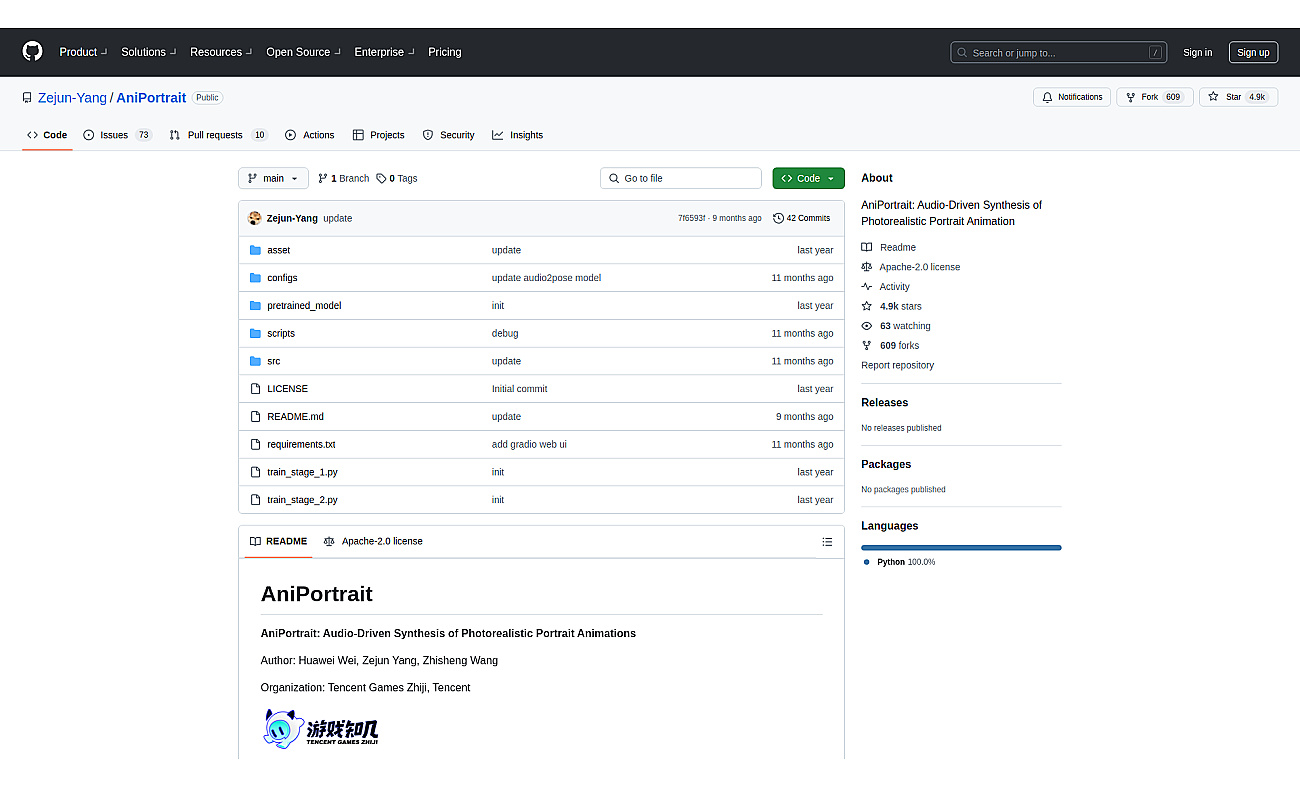The height and width of the screenshot is (788, 1300).
Task: Expand the Resources menu
Action: pos(221,52)
